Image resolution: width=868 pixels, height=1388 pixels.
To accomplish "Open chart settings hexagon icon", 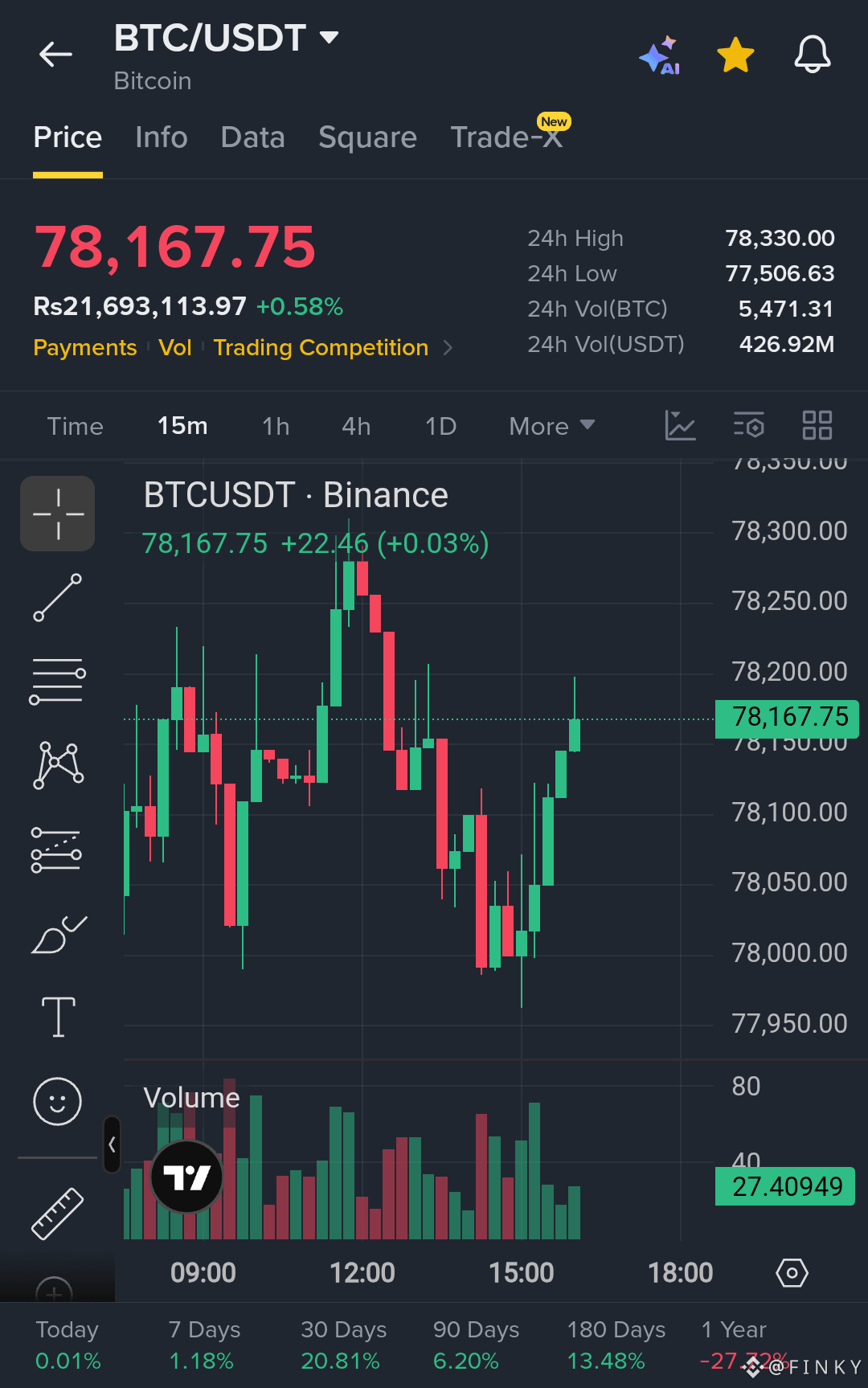I will pyautogui.click(x=792, y=1273).
